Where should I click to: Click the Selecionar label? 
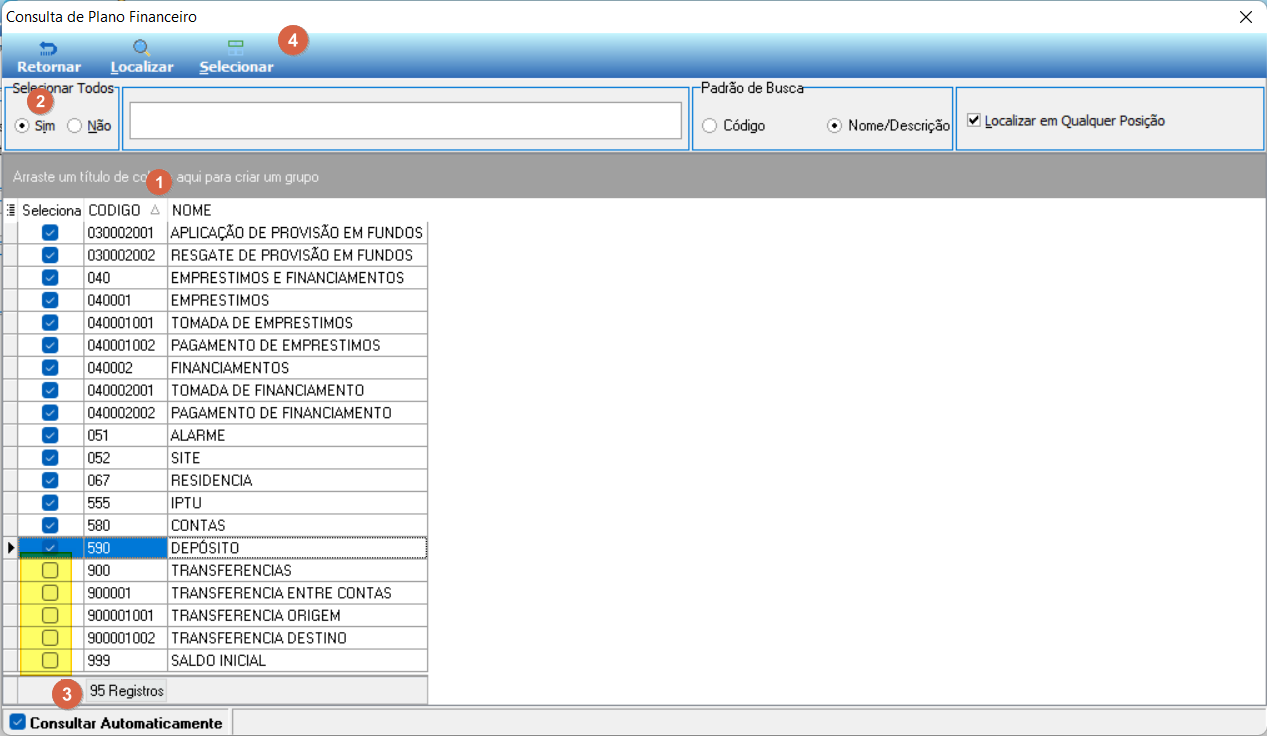(x=236, y=67)
